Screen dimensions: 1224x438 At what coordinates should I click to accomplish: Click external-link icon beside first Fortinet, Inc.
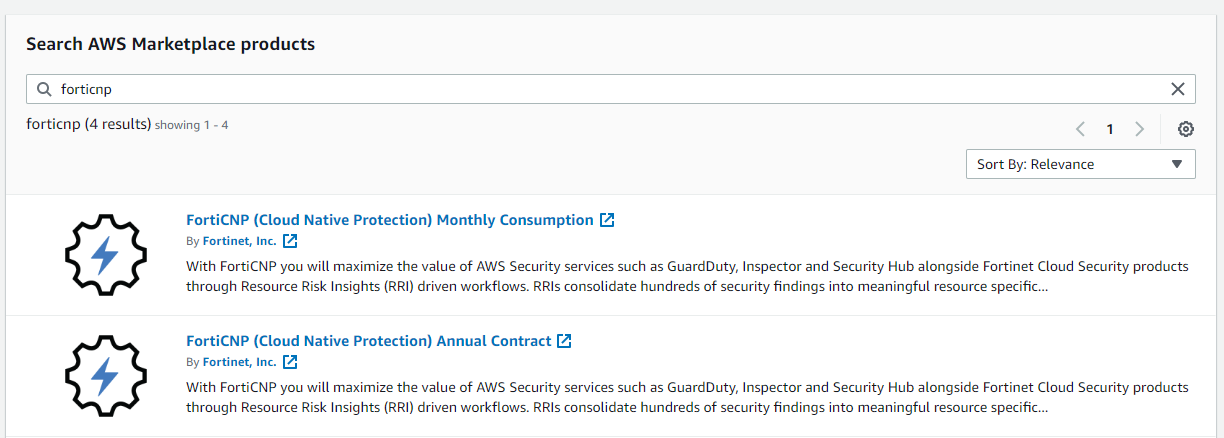click(x=290, y=241)
